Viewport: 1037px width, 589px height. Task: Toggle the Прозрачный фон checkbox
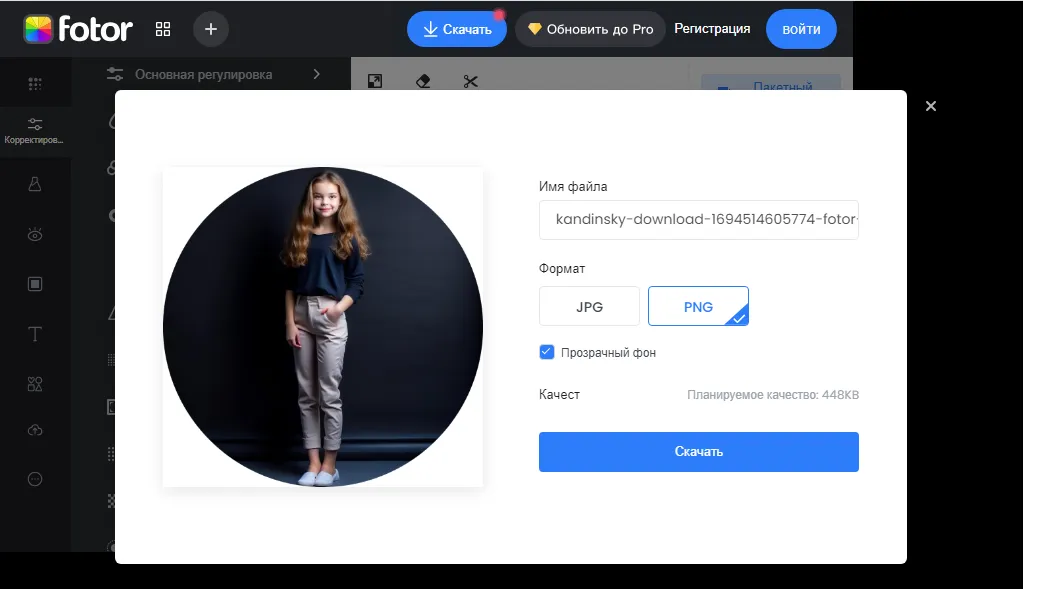click(x=547, y=352)
